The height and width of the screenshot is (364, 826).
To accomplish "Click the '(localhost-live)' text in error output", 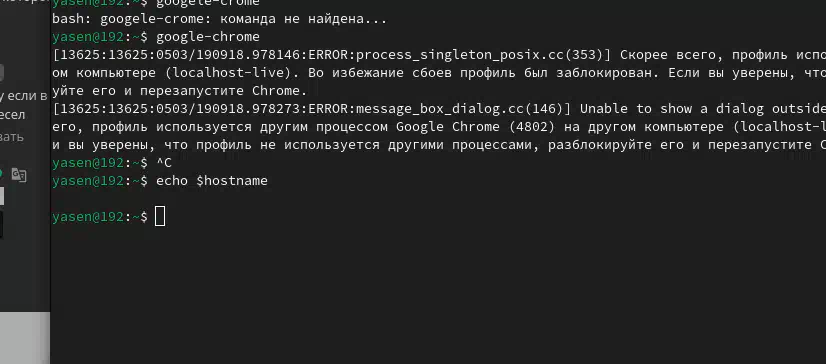I will pos(228,73).
